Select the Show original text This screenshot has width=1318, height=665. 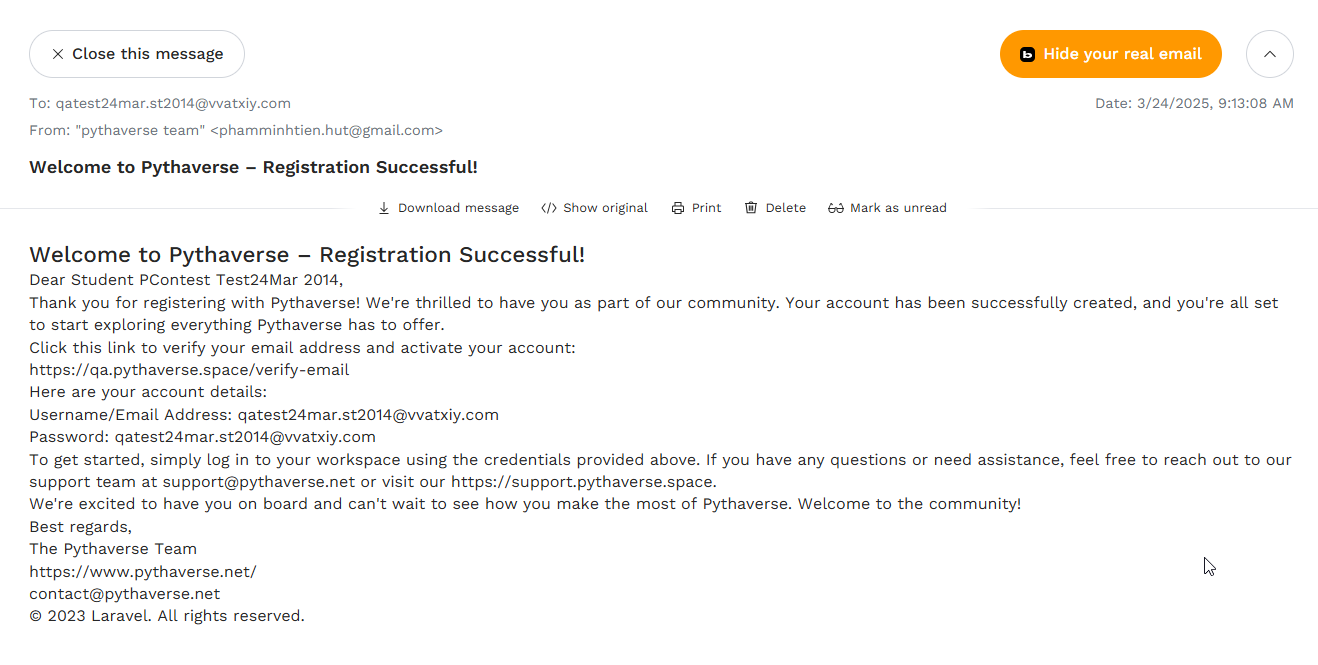pyautogui.click(x=605, y=208)
